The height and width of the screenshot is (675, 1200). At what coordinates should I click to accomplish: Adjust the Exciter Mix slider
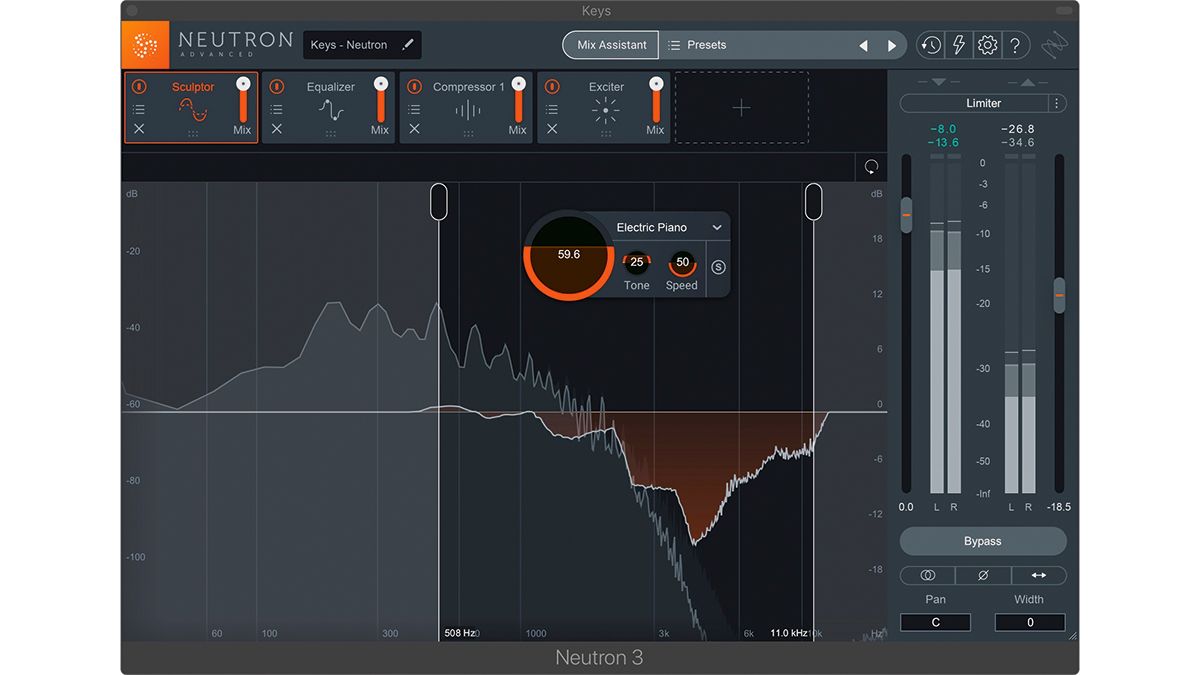click(x=656, y=99)
